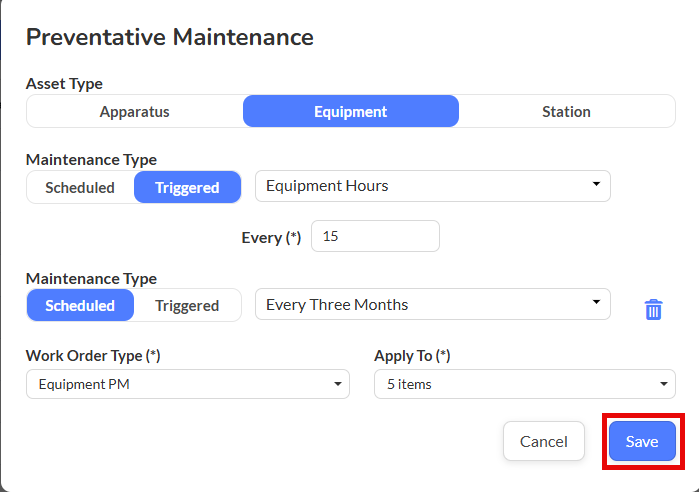Screen dimensions: 699x492
Task: Select Triggered in first Maintenance Type row
Action: point(187,187)
